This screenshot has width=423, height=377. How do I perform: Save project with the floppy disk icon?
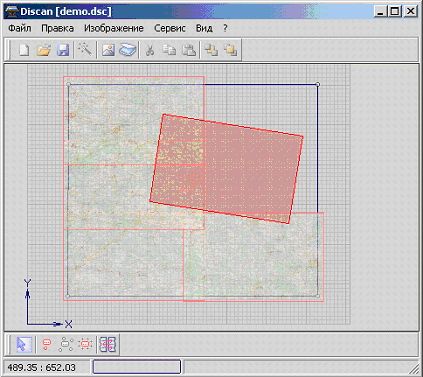[63, 50]
